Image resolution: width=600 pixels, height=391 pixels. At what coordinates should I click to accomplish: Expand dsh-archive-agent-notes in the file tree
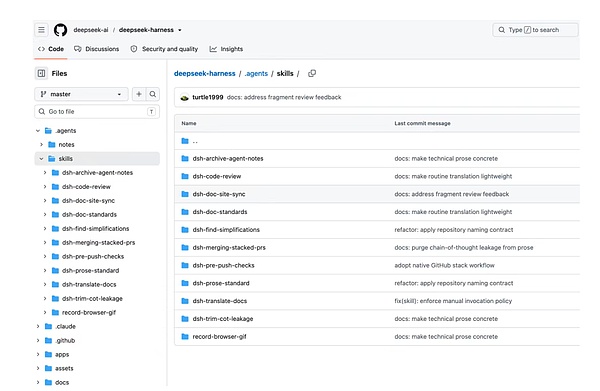click(x=45, y=173)
